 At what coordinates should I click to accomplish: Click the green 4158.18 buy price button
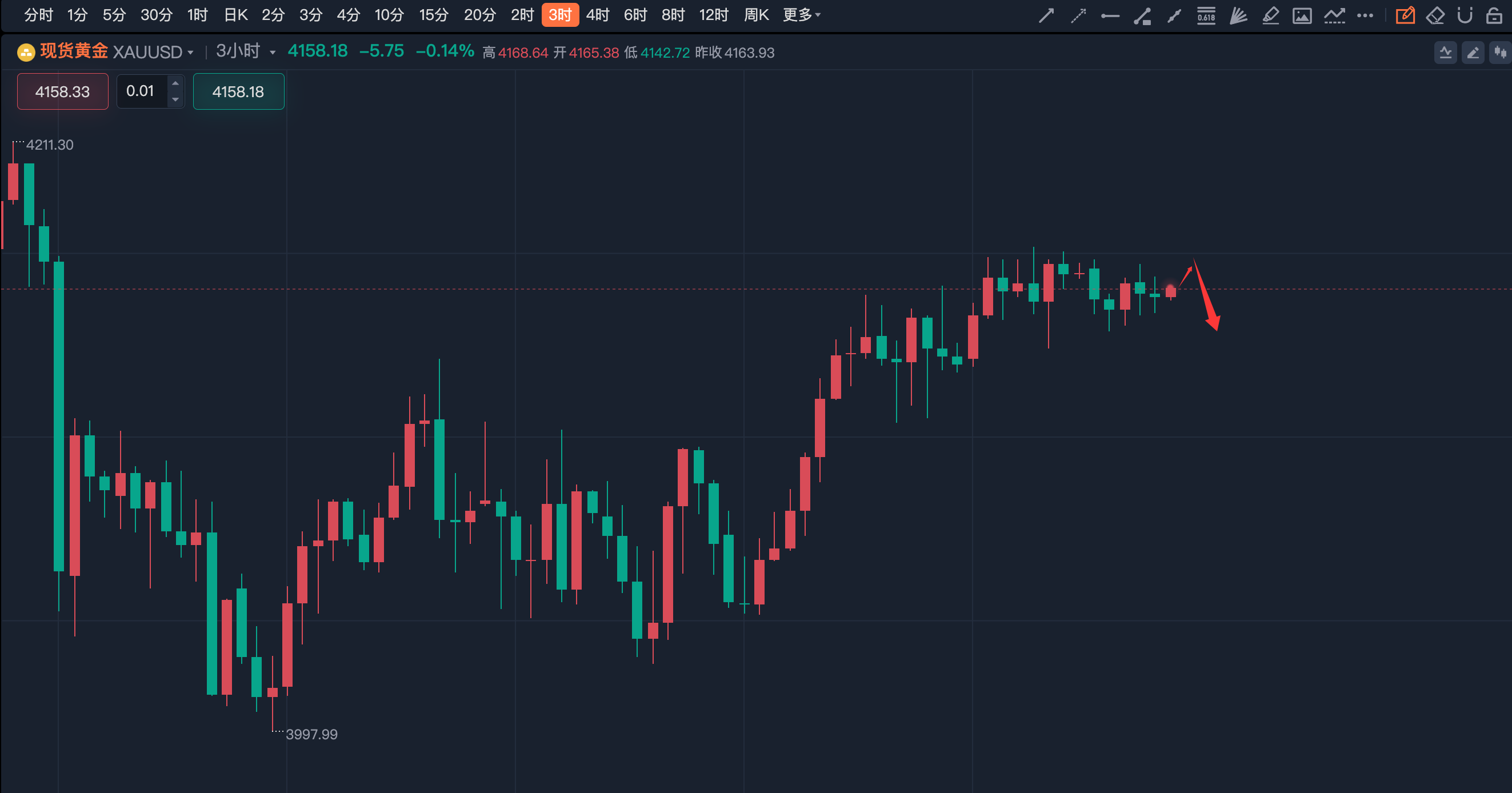[x=238, y=91]
